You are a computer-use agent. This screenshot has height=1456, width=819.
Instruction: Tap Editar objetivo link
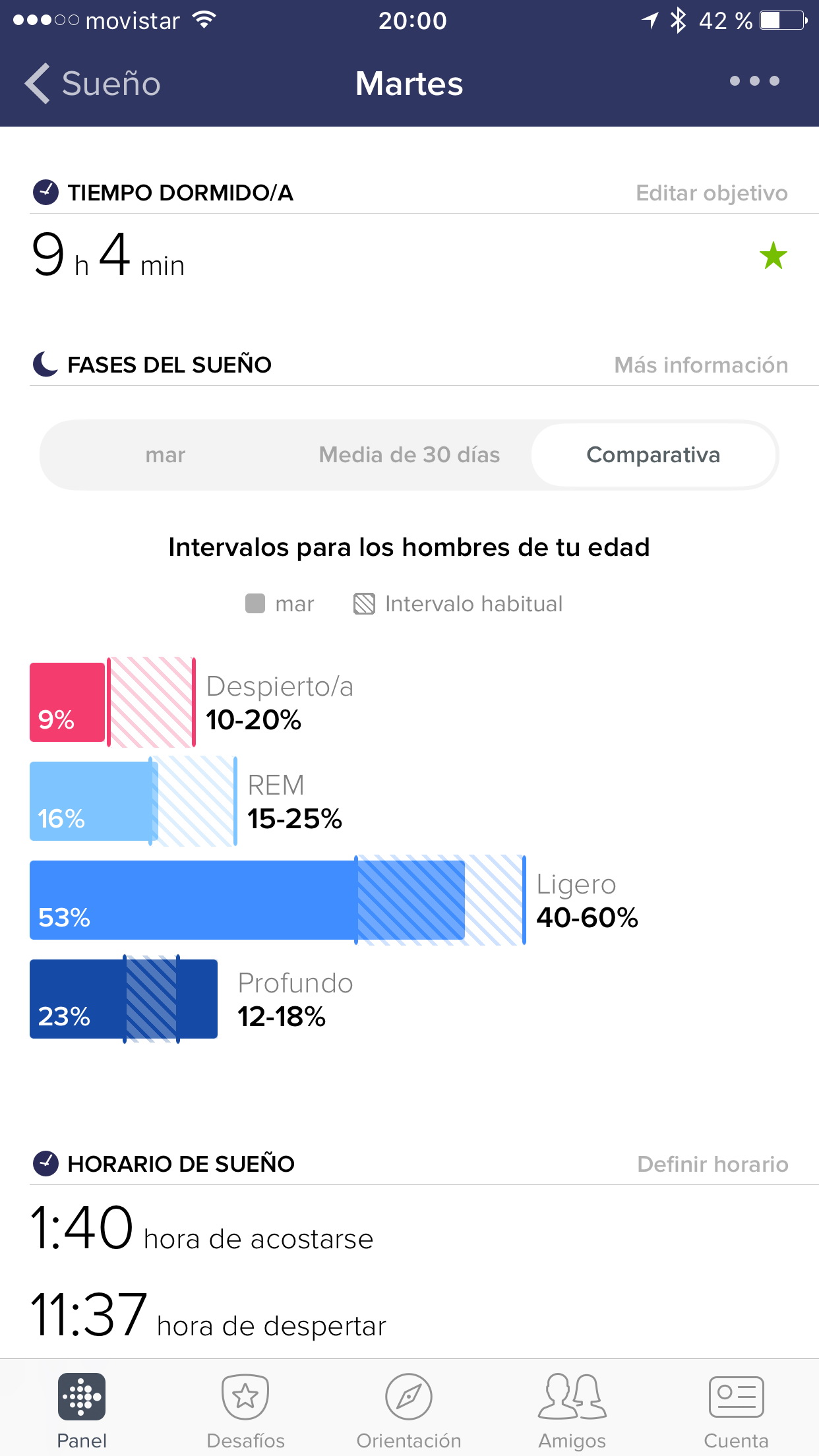(712, 193)
